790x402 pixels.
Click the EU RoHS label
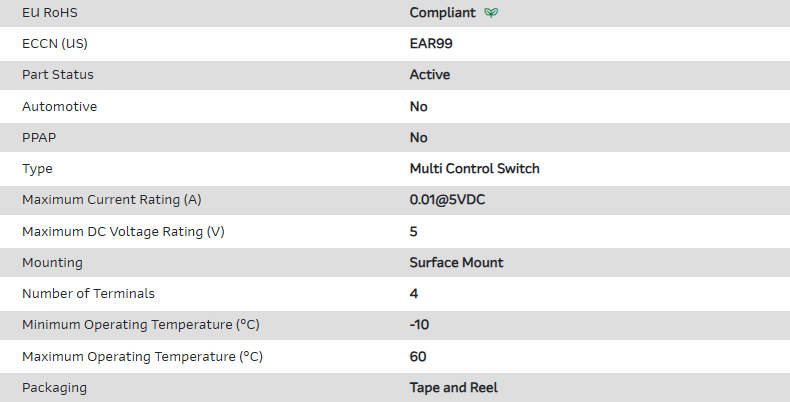click(x=50, y=13)
